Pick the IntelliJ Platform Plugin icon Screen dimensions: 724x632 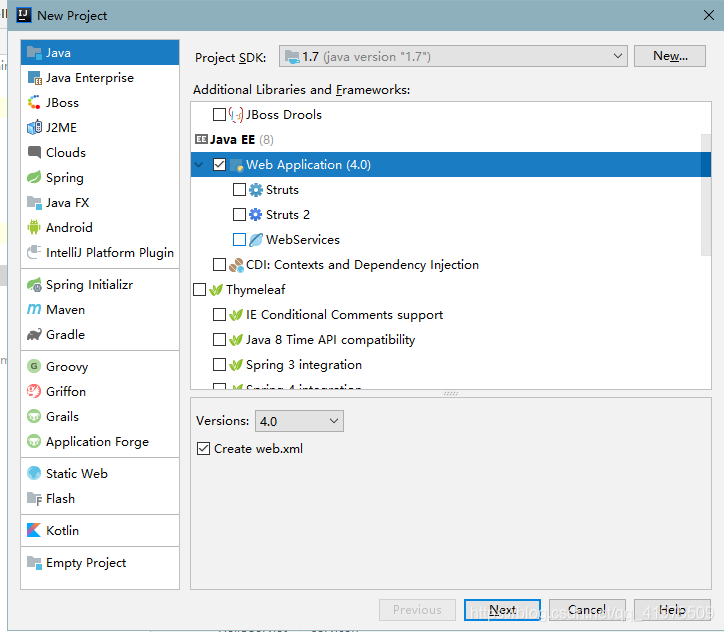[x=34, y=252]
